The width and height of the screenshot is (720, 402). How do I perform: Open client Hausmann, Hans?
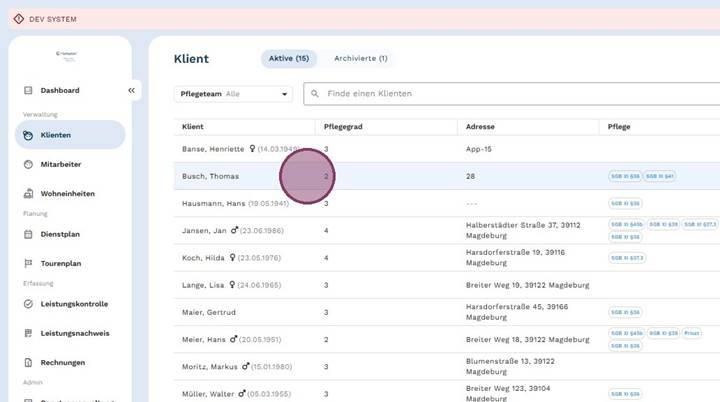(214, 203)
